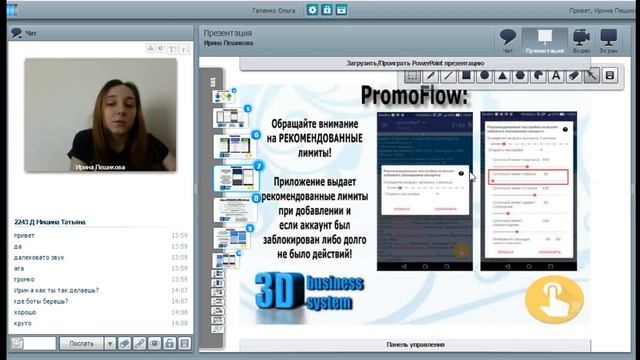Select the whiteboard eraser tool
Screen dimensions: 640x360
(574, 76)
